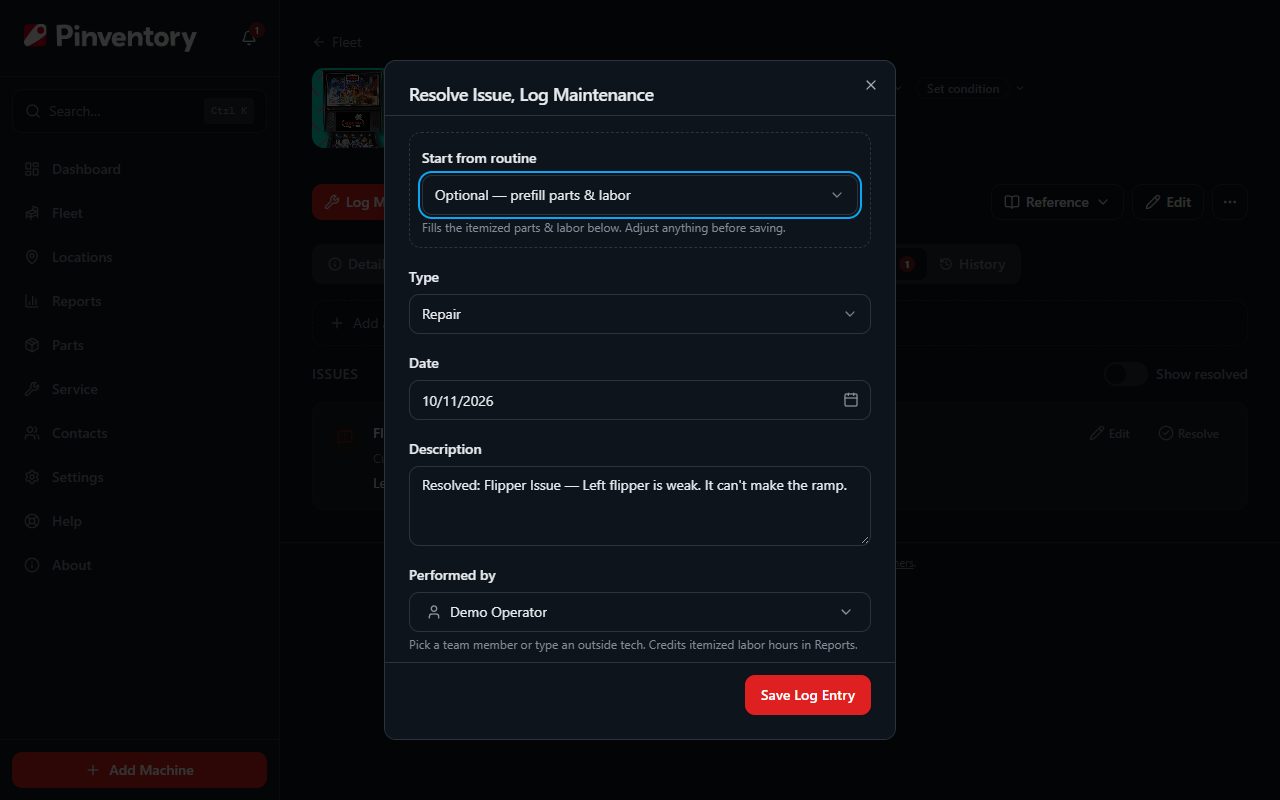Open Parts in the sidebar
The width and height of the screenshot is (1280, 800).
[x=140, y=345]
